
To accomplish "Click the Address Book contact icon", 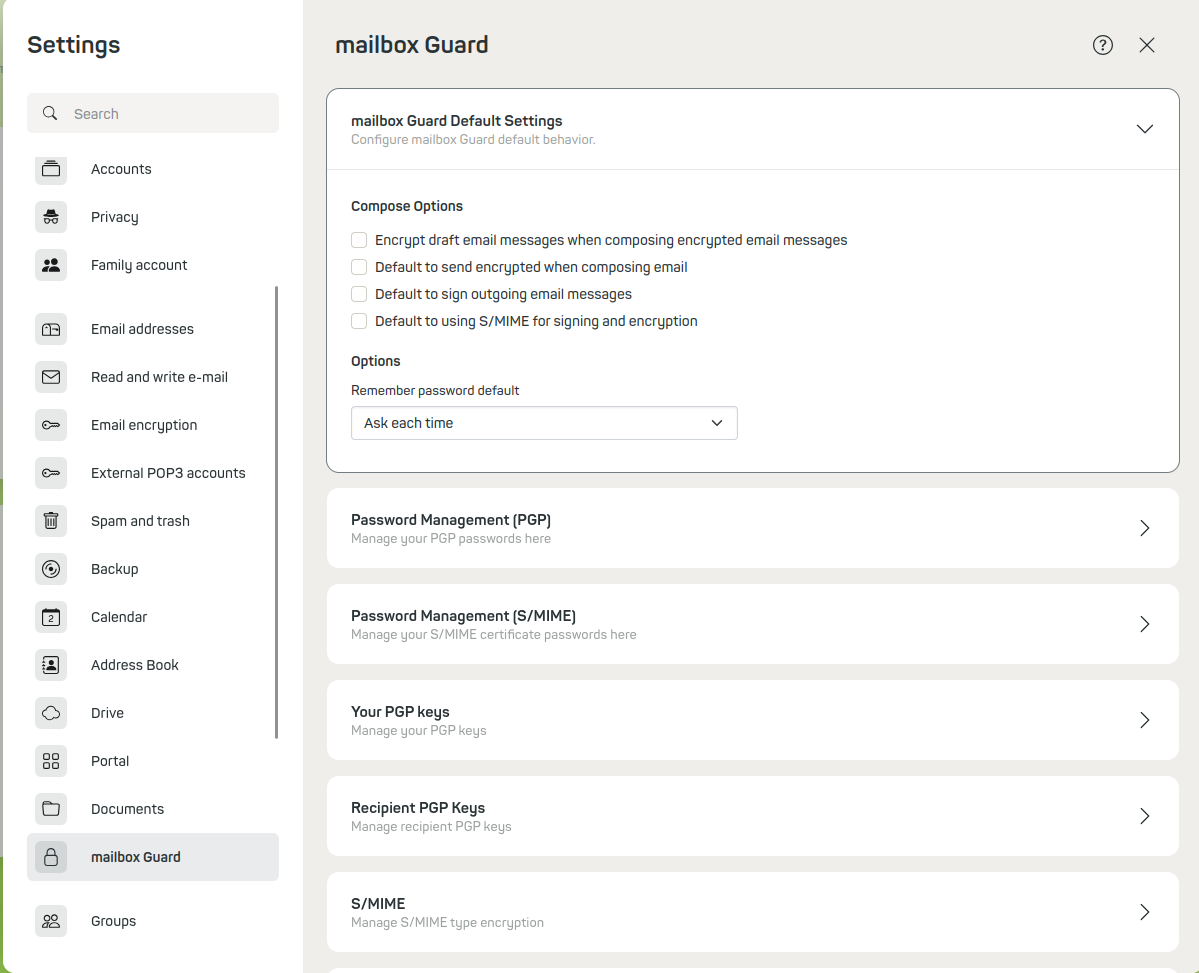I will (51, 665).
